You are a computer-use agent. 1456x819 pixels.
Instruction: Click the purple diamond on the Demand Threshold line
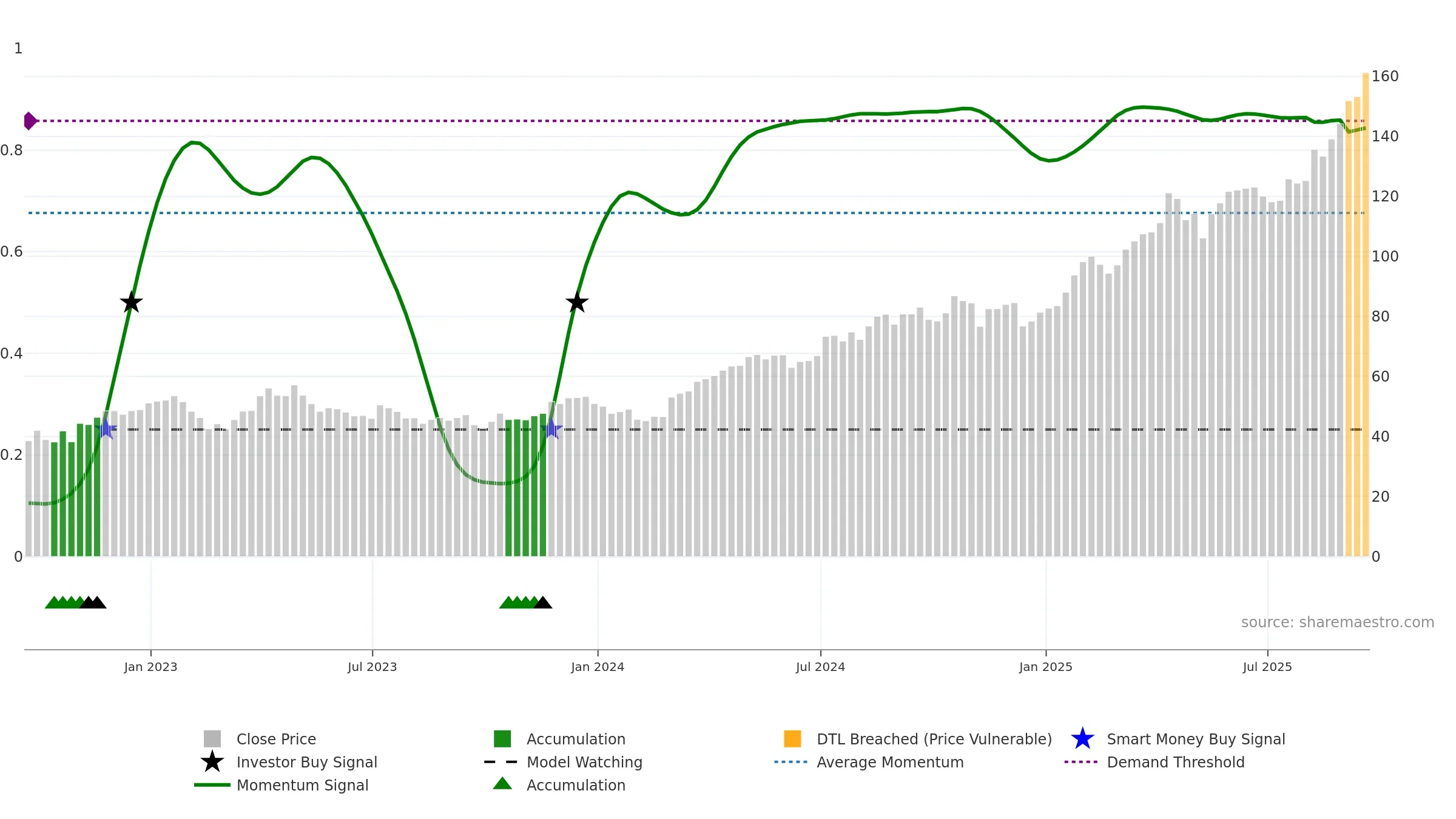(30, 121)
